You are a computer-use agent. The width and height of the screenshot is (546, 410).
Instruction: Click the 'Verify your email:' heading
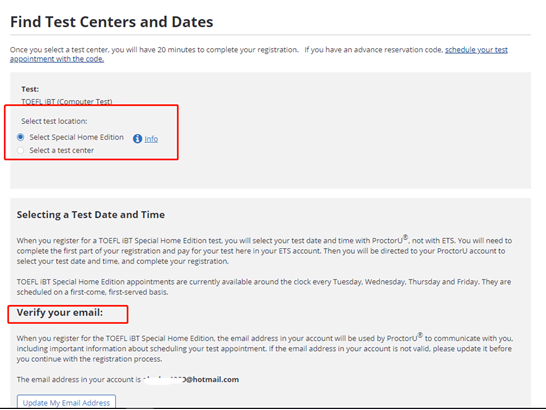pos(60,312)
